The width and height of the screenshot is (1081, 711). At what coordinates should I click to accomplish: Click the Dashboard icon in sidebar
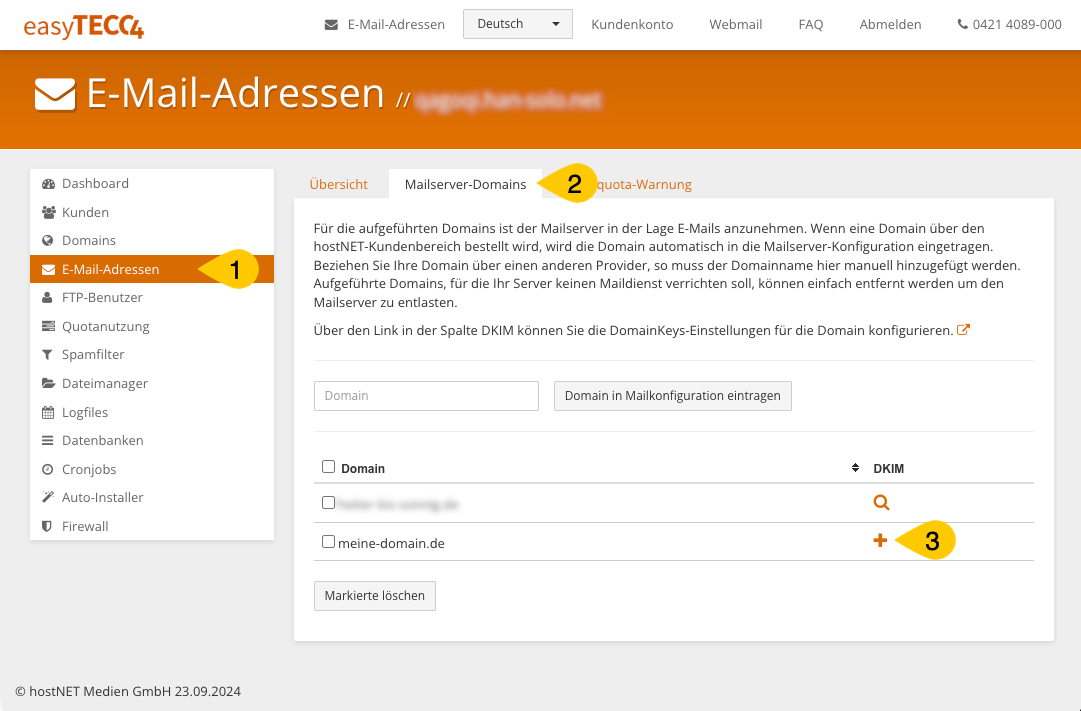point(48,184)
